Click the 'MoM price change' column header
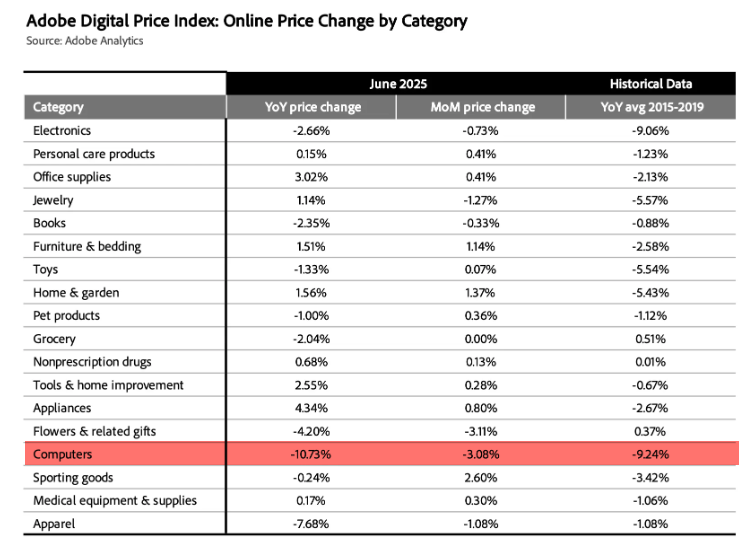 pos(483,107)
